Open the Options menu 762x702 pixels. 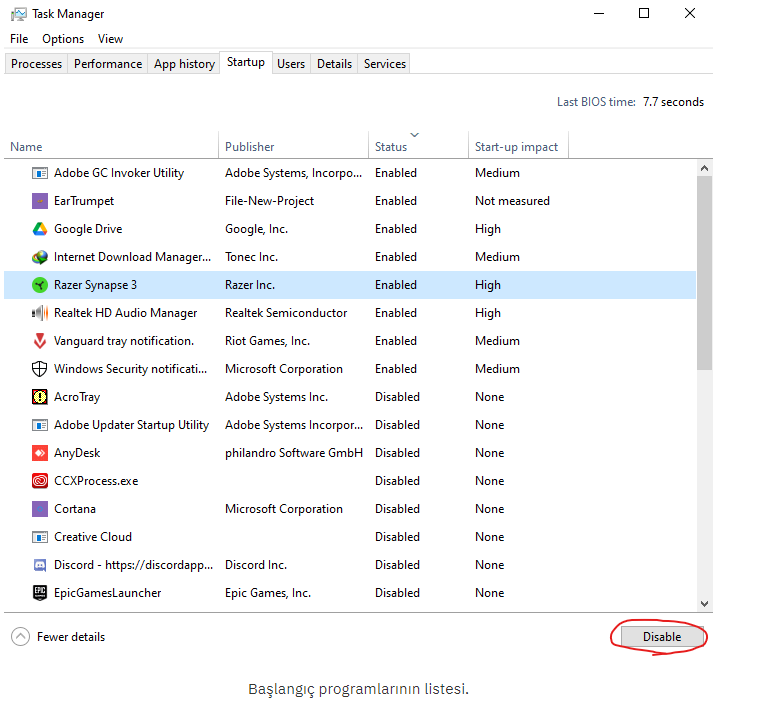coord(63,39)
